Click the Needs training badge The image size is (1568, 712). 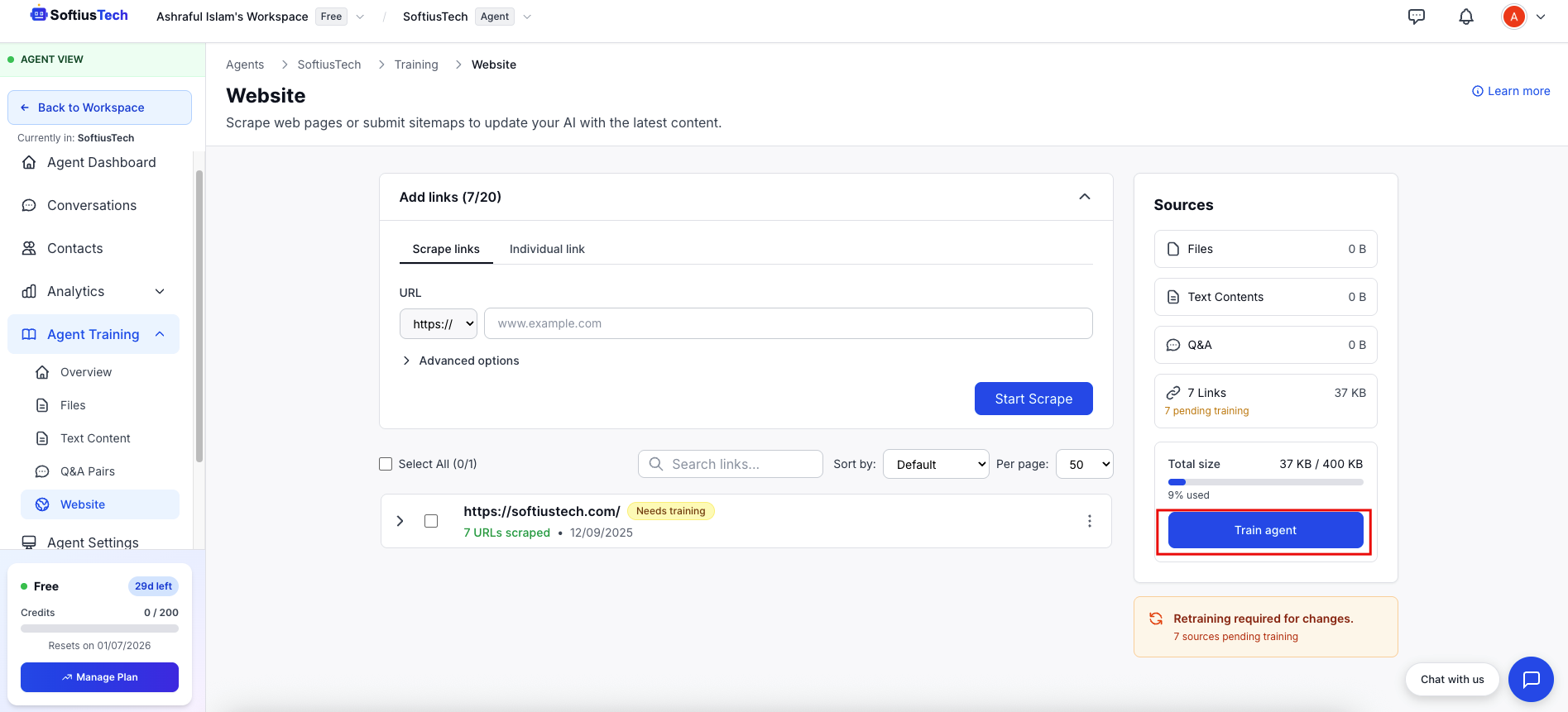tap(671, 511)
